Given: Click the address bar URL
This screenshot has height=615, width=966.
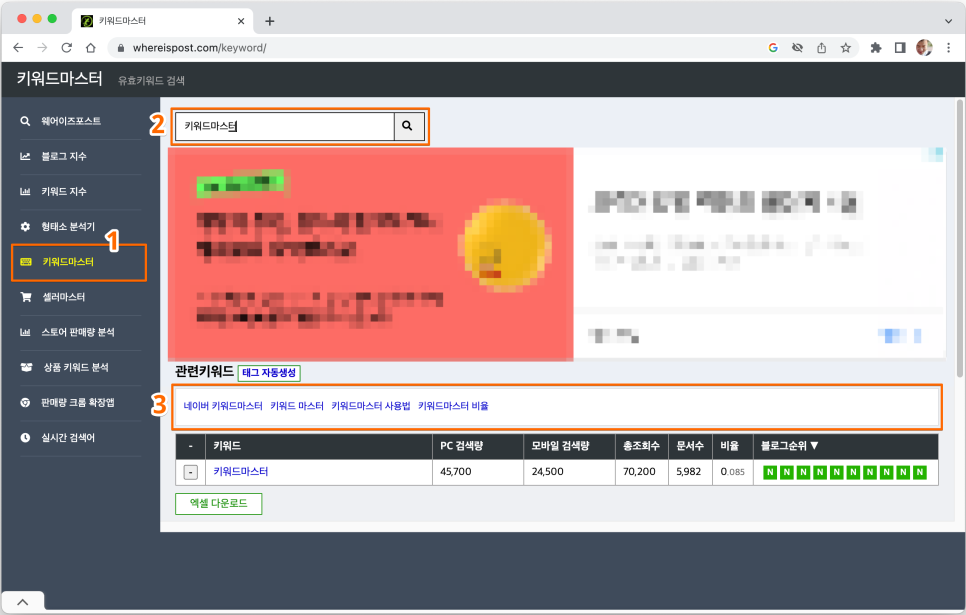Looking at the screenshot, I should pyautogui.click(x=200, y=47).
